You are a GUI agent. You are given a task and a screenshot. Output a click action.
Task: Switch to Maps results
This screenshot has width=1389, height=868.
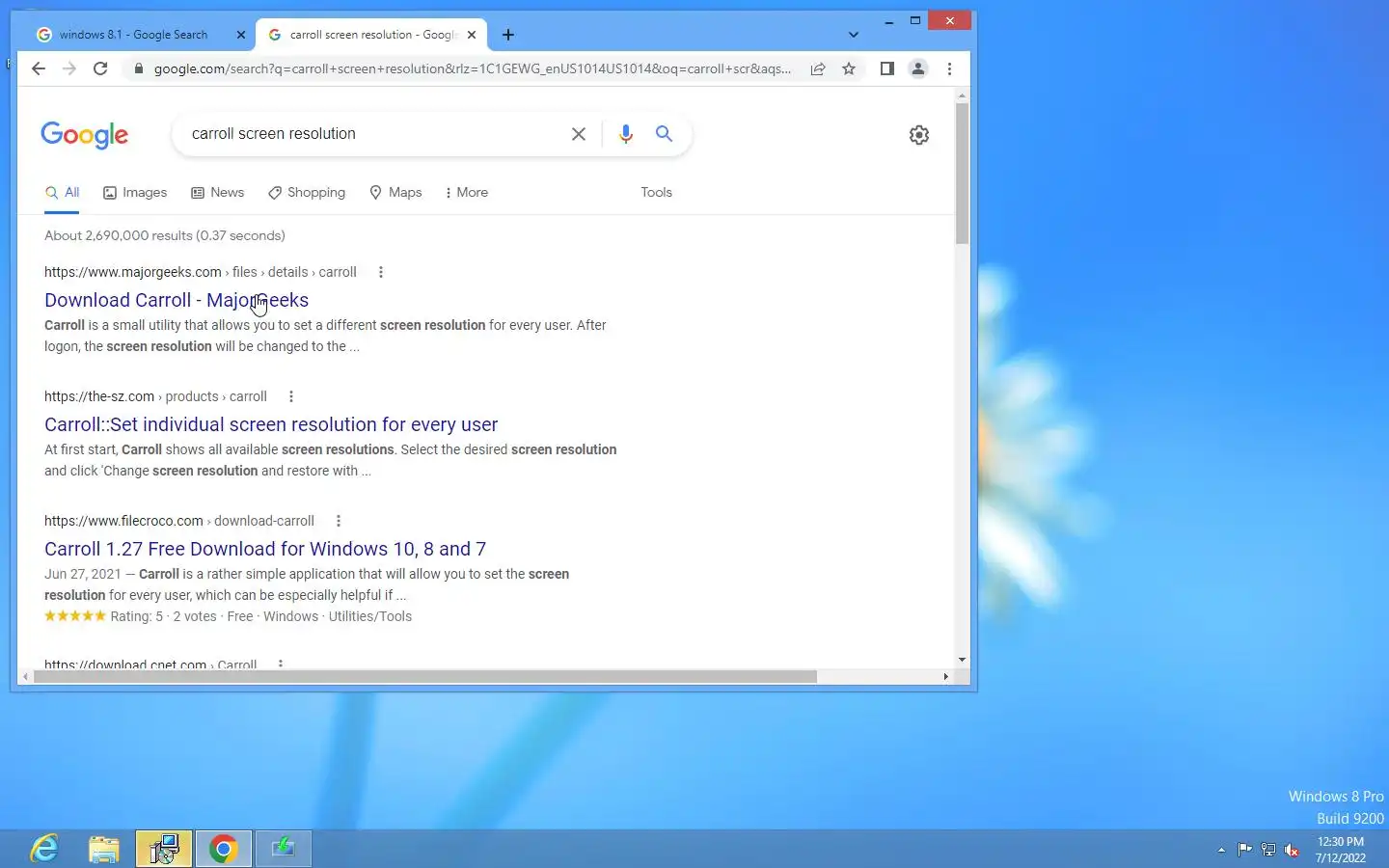tap(395, 193)
